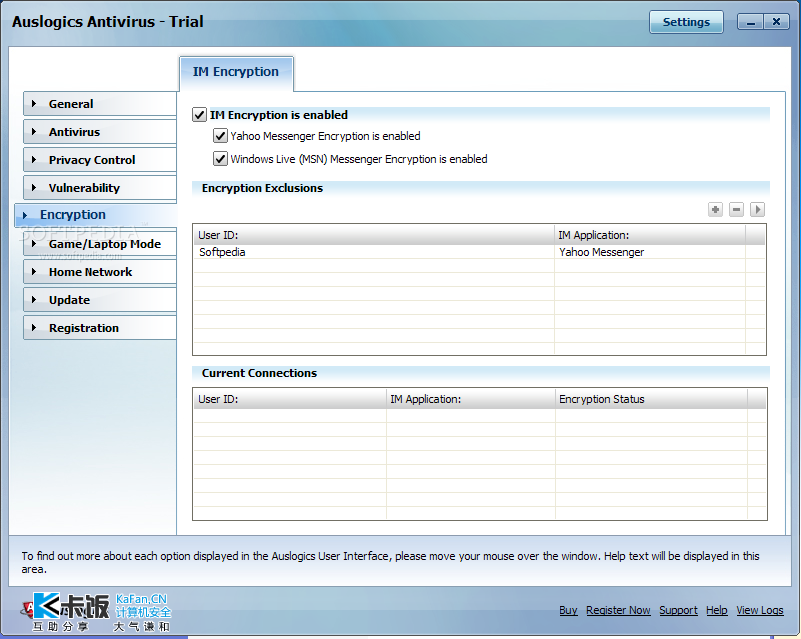Click User ID column header in Current Connections

coord(290,399)
